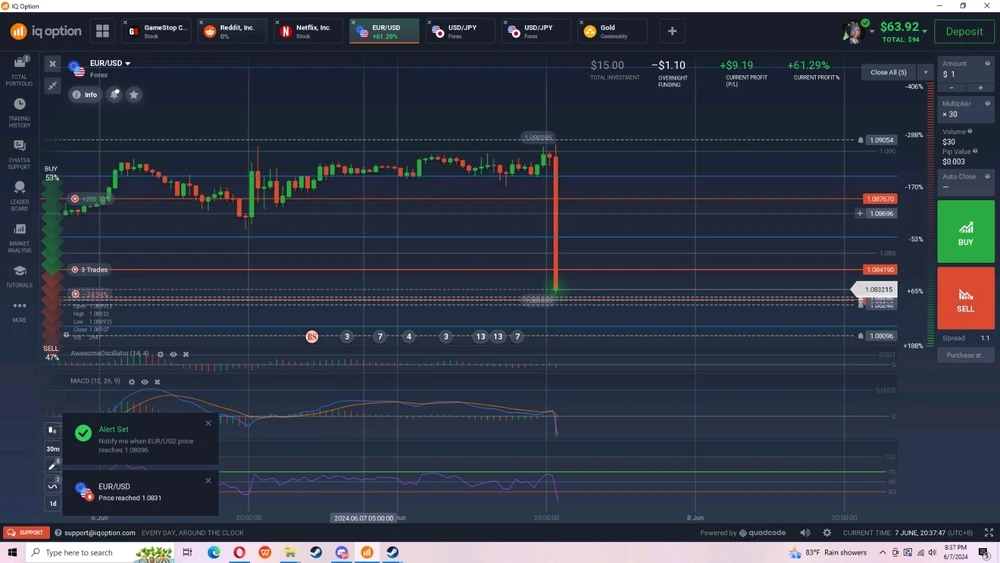Switch to the Netflix, Inc. tab
Viewport: 1000px width, 563px height.
308,31
